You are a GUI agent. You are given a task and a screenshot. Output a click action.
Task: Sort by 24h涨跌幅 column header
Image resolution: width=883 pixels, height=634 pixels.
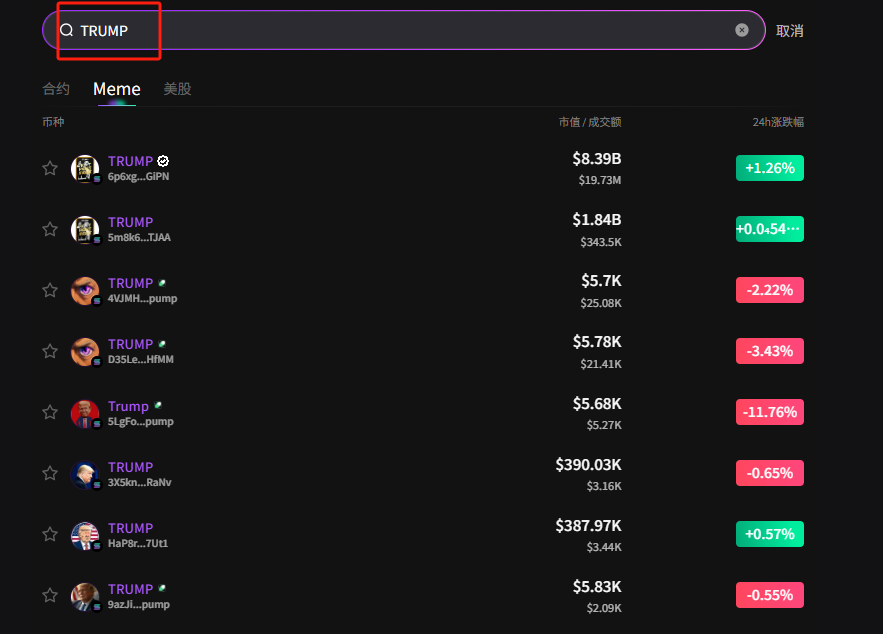[778, 122]
